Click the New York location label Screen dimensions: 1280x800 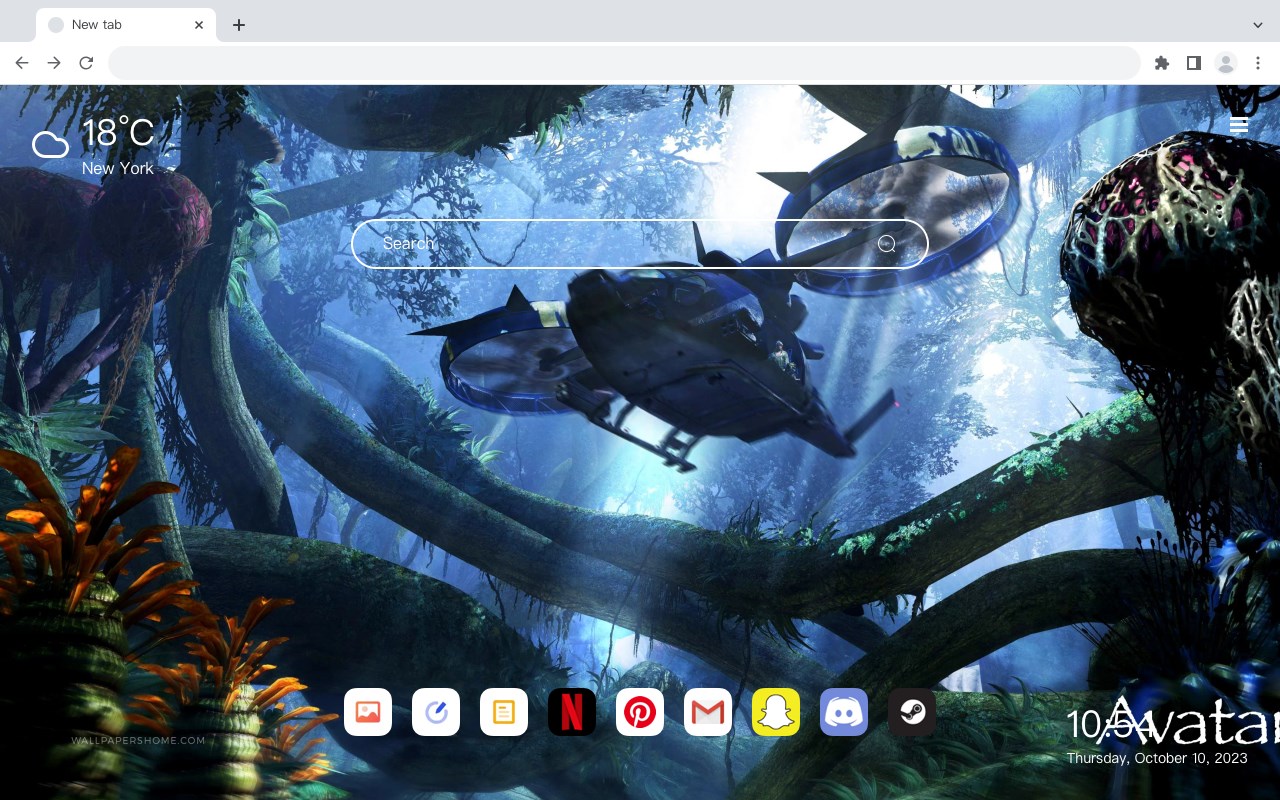[118, 169]
